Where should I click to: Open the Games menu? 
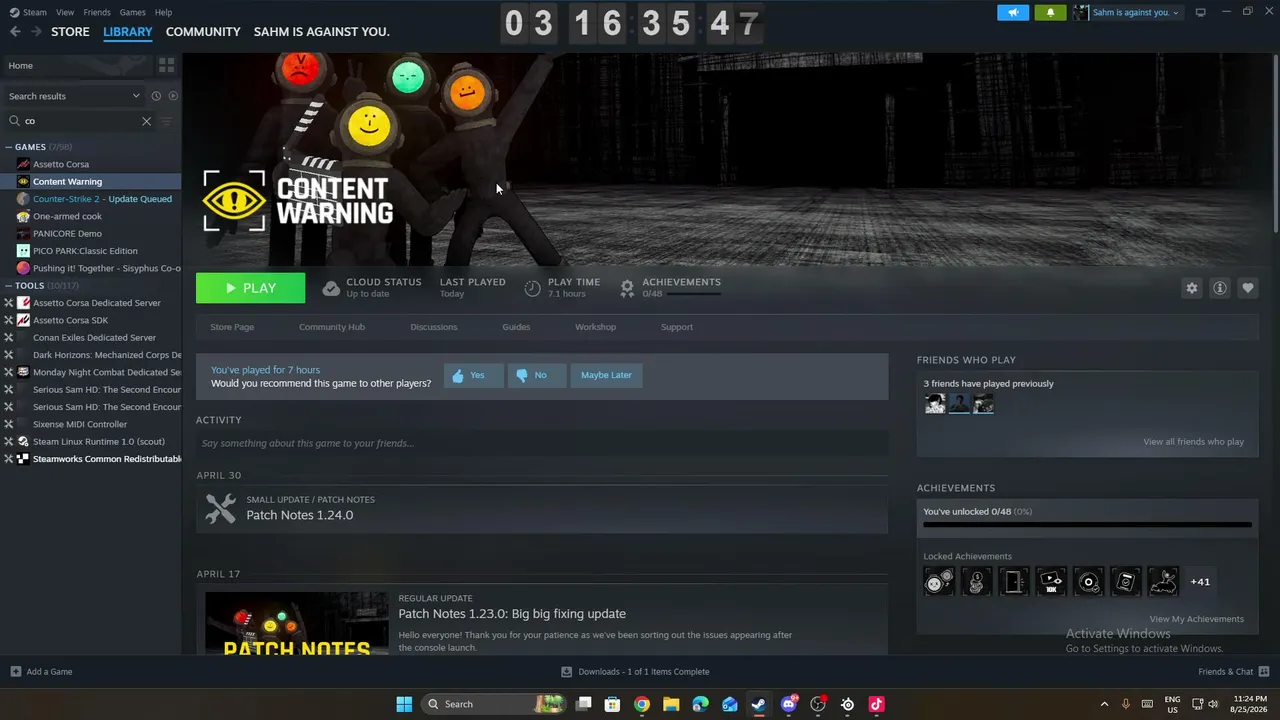tap(133, 12)
